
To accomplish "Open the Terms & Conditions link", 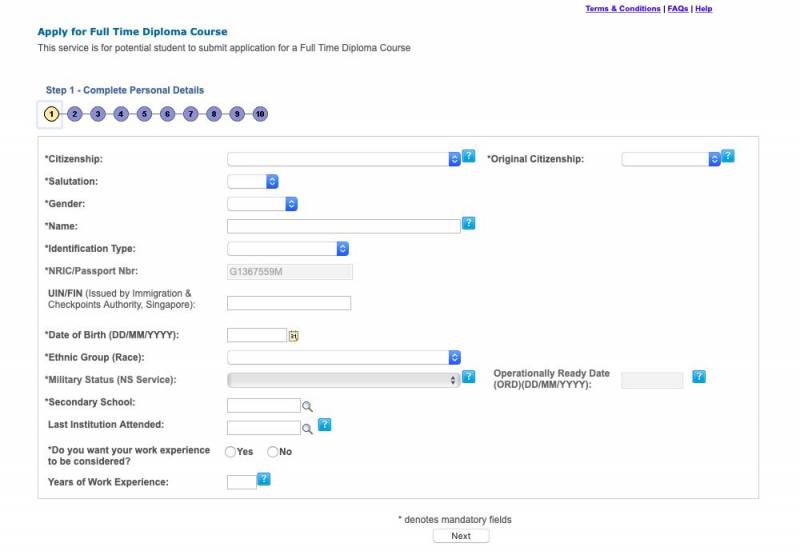I will click(622, 9).
